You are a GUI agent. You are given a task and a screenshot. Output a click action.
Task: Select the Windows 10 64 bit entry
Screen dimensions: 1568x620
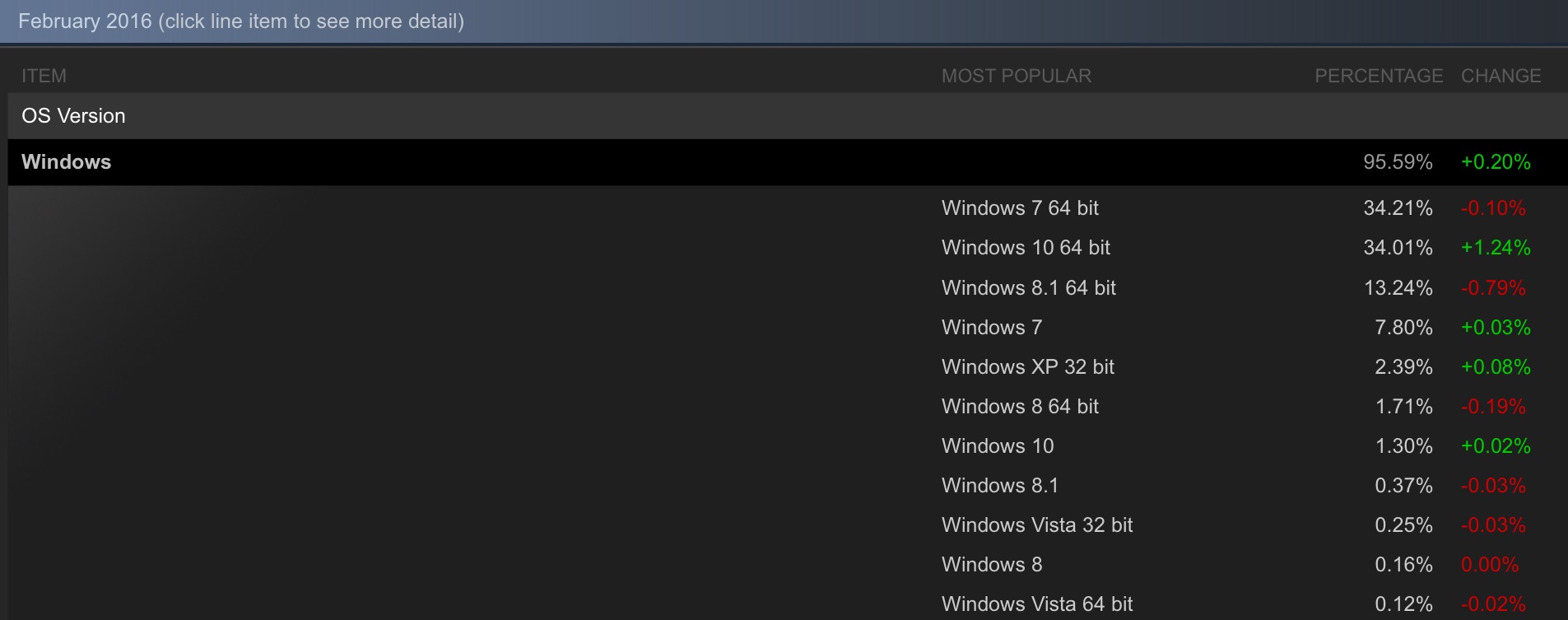click(1026, 248)
